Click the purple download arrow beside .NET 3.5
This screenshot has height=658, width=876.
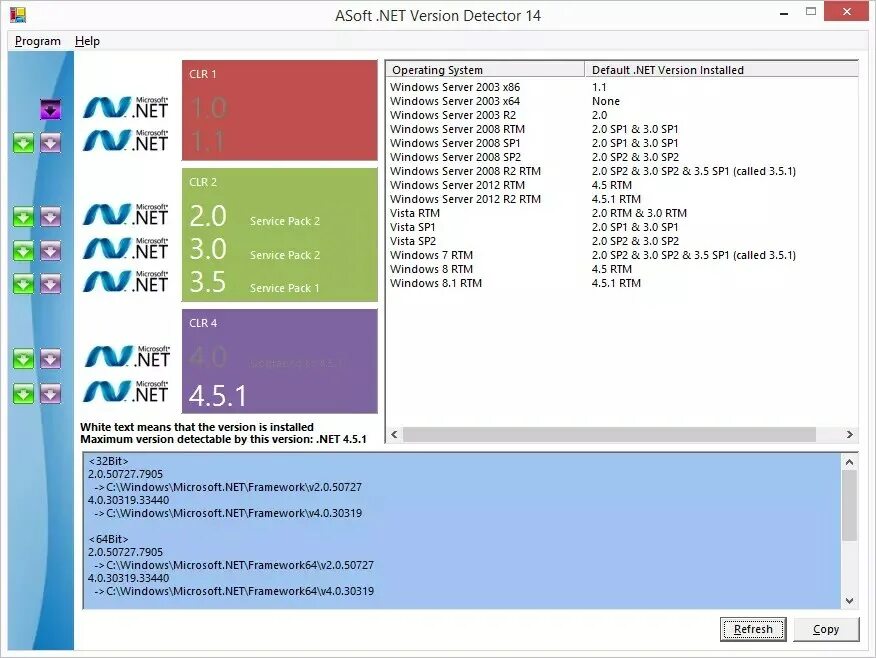tap(50, 284)
